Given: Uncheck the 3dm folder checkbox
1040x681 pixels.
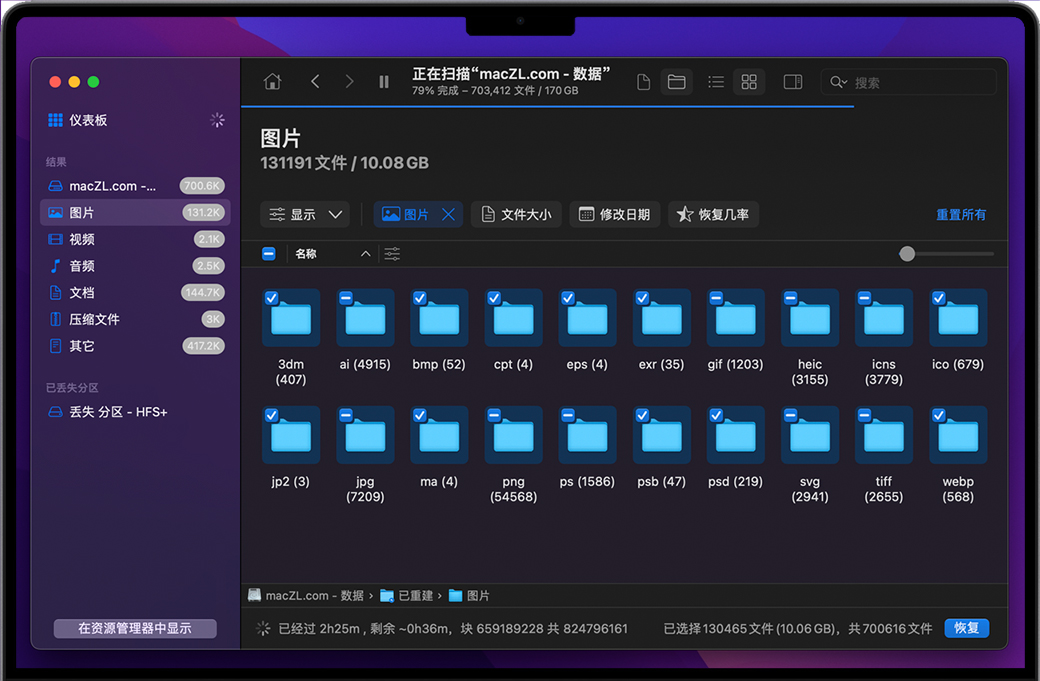Looking at the screenshot, I should point(271,298).
